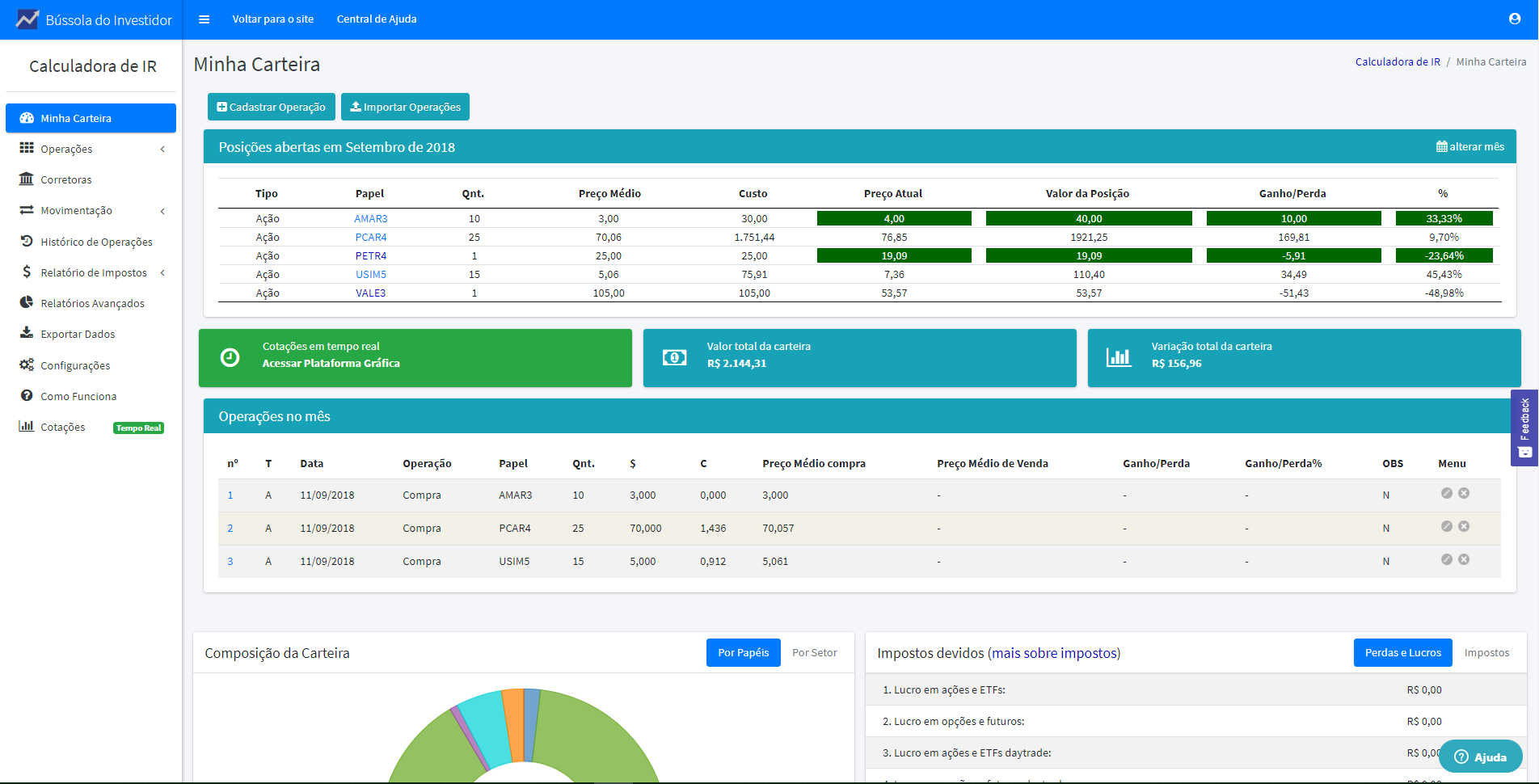Click the Exportar Dados download icon
Screen dimensions: 1539x784
pos(27,333)
